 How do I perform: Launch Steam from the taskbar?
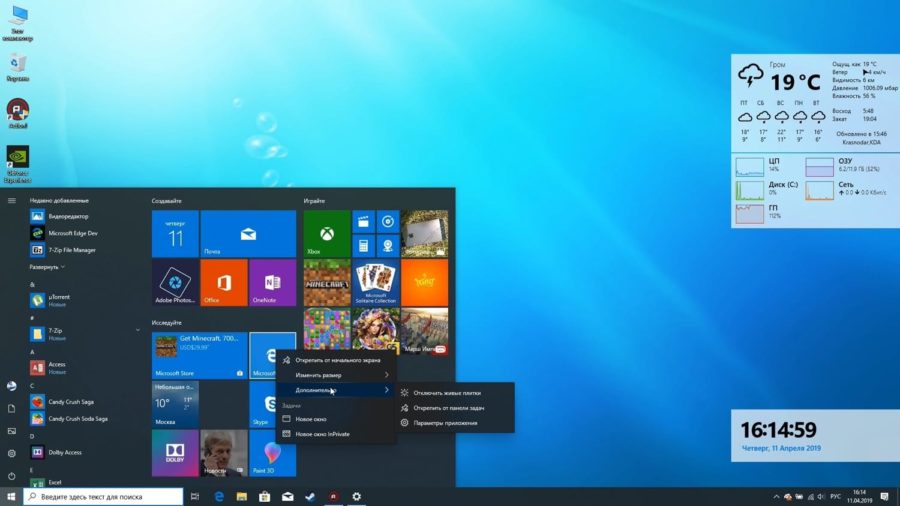311,496
